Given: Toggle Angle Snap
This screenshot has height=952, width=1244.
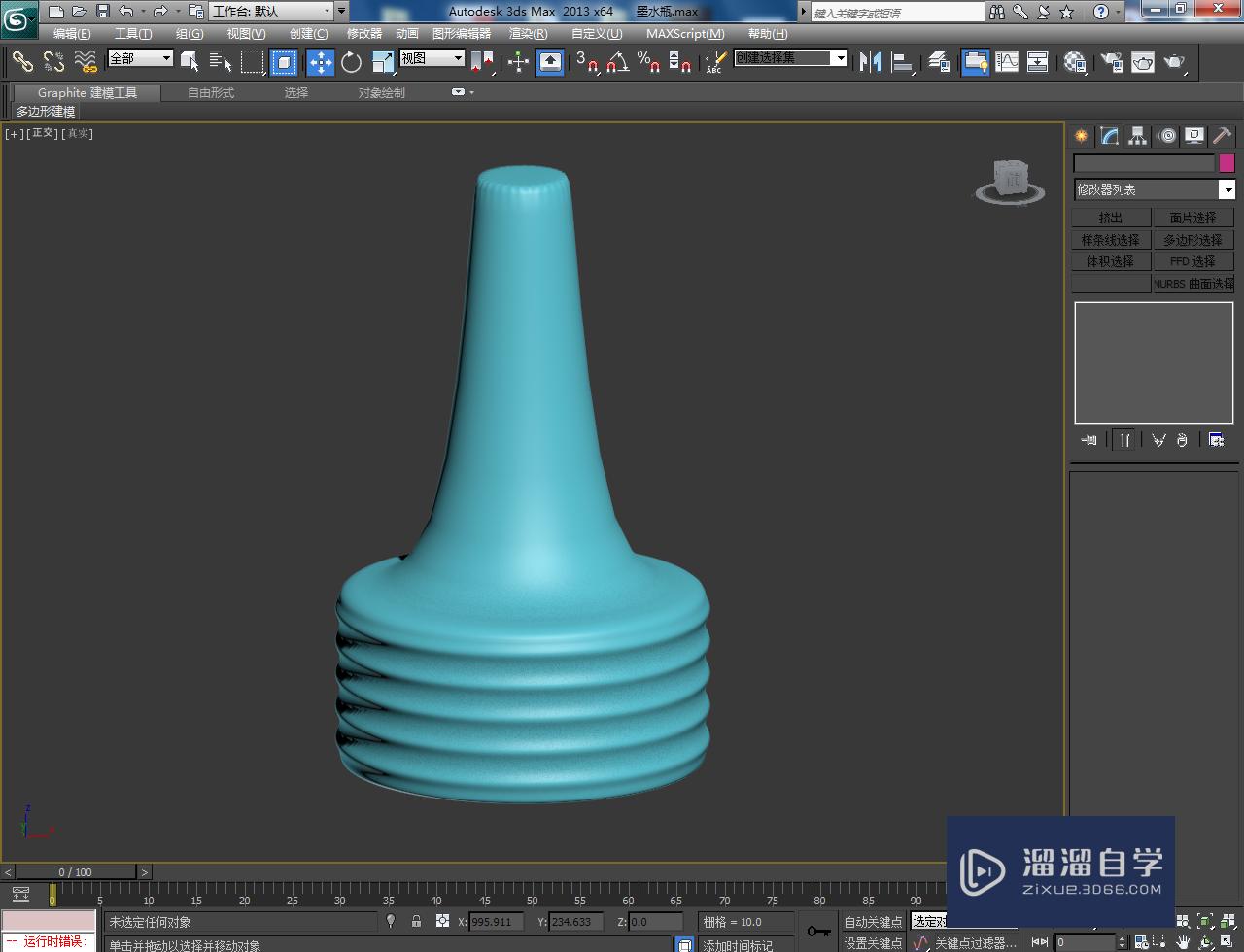Looking at the screenshot, I should click(617, 62).
